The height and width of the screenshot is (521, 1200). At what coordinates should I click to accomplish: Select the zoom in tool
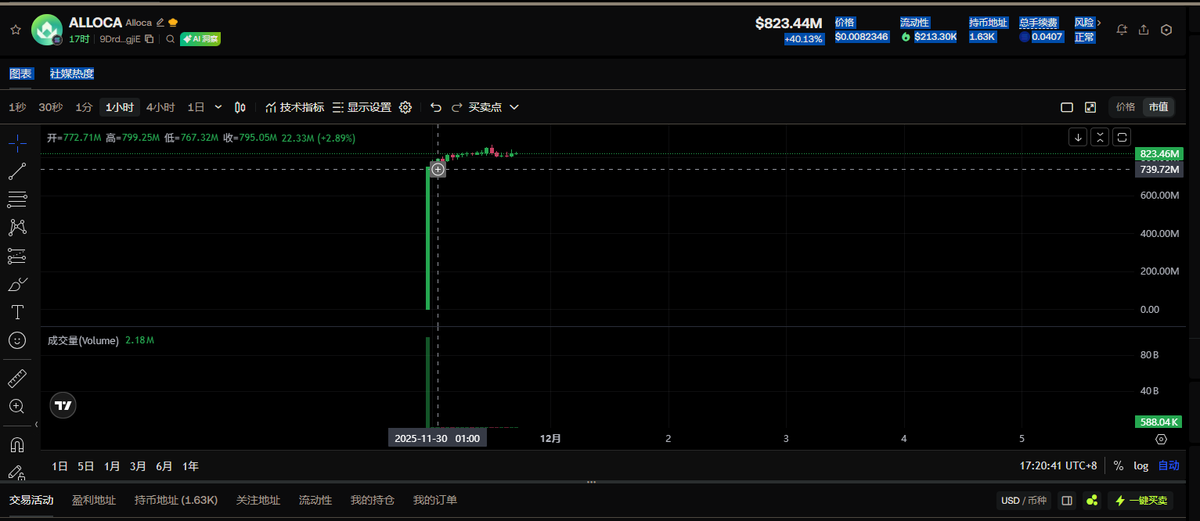coord(17,406)
